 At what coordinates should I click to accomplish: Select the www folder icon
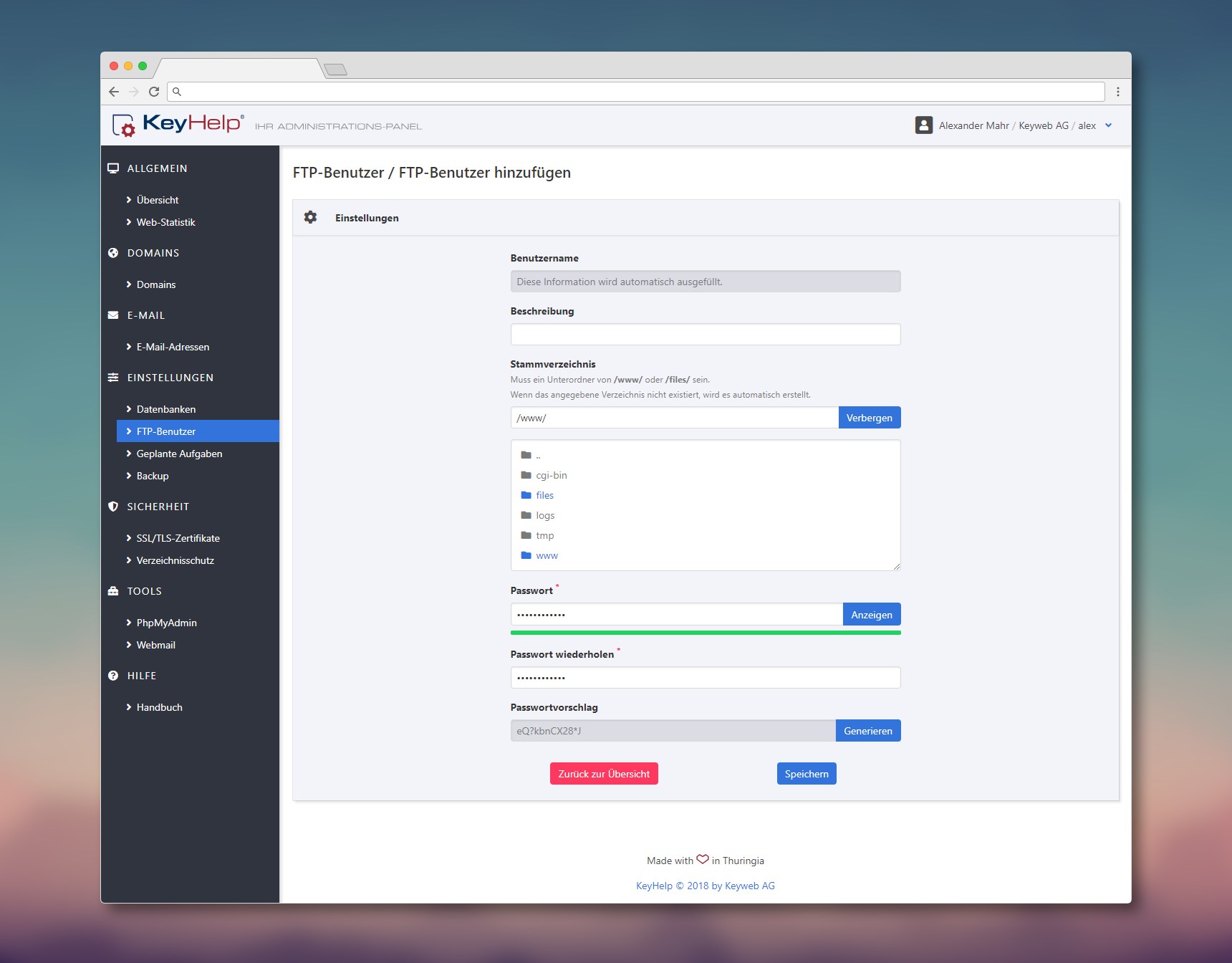point(526,555)
